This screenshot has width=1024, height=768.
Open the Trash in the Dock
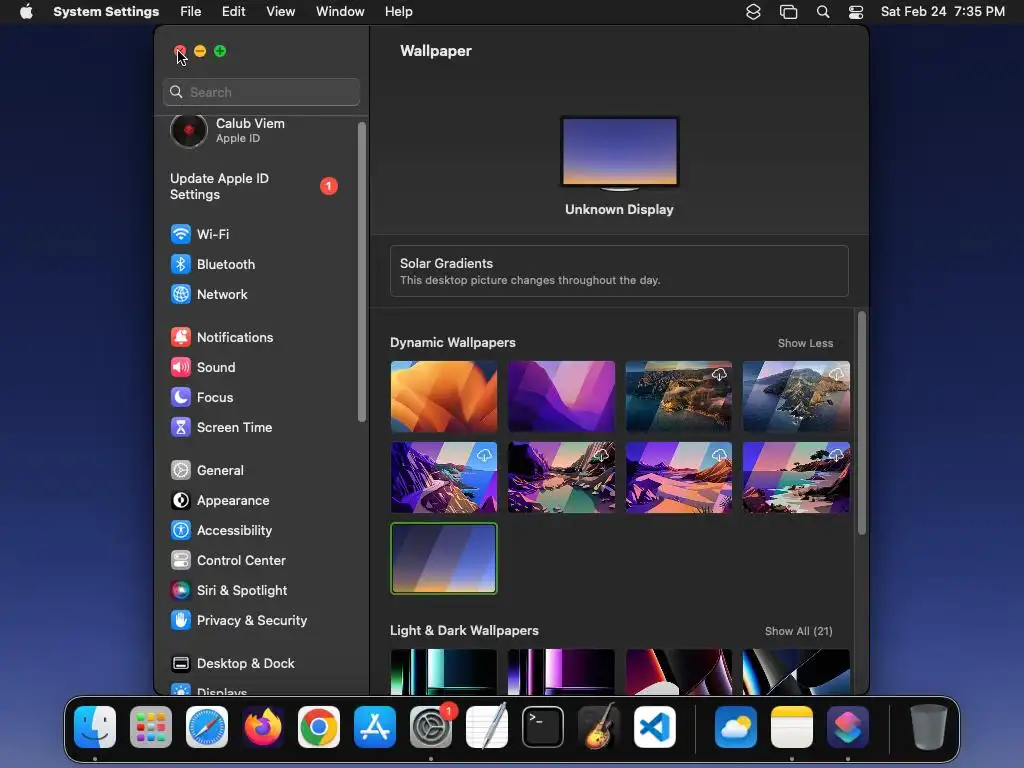coord(929,727)
